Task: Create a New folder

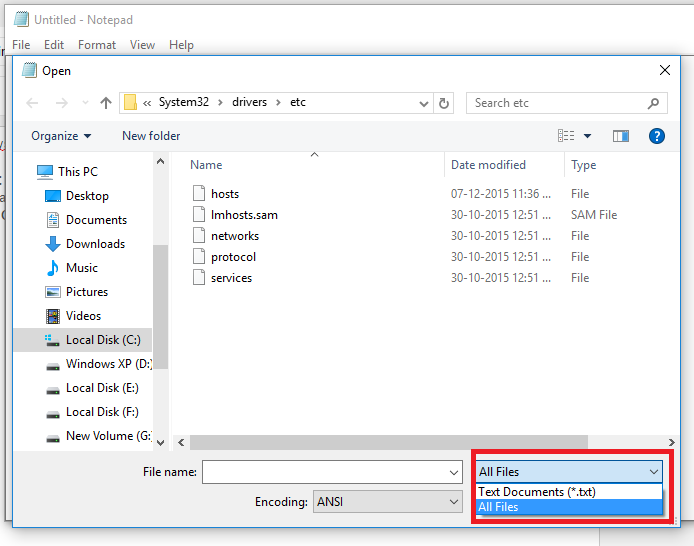Action: tap(151, 136)
